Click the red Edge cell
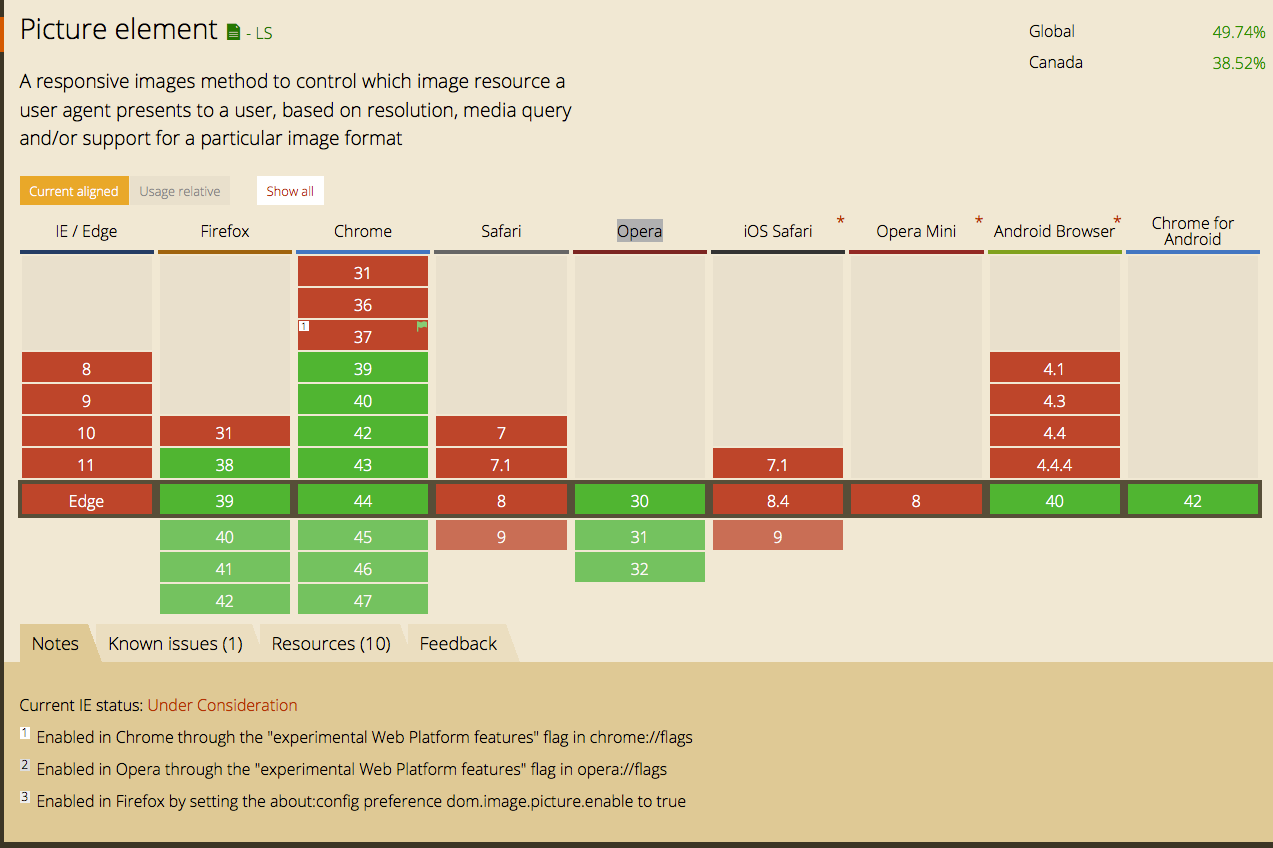The height and width of the screenshot is (848, 1273). click(x=87, y=500)
